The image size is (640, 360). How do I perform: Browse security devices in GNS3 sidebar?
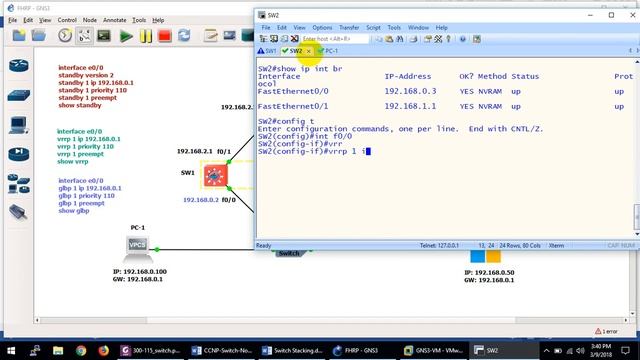[x=19, y=154]
